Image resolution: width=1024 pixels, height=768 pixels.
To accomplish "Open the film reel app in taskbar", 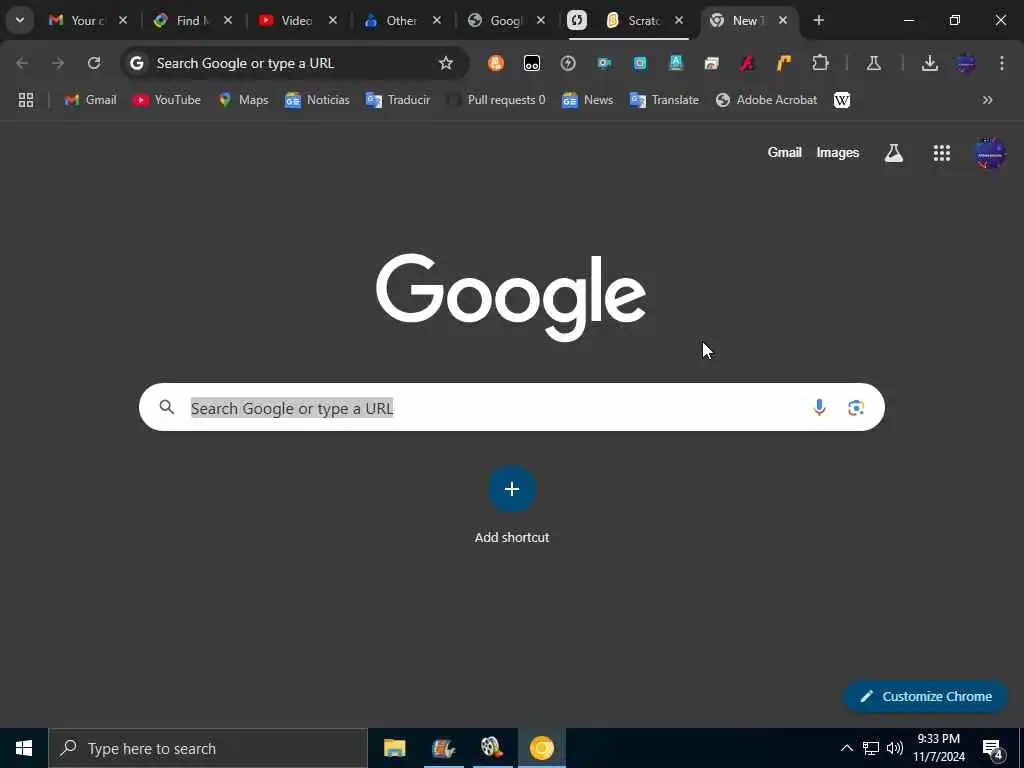I will 492,748.
